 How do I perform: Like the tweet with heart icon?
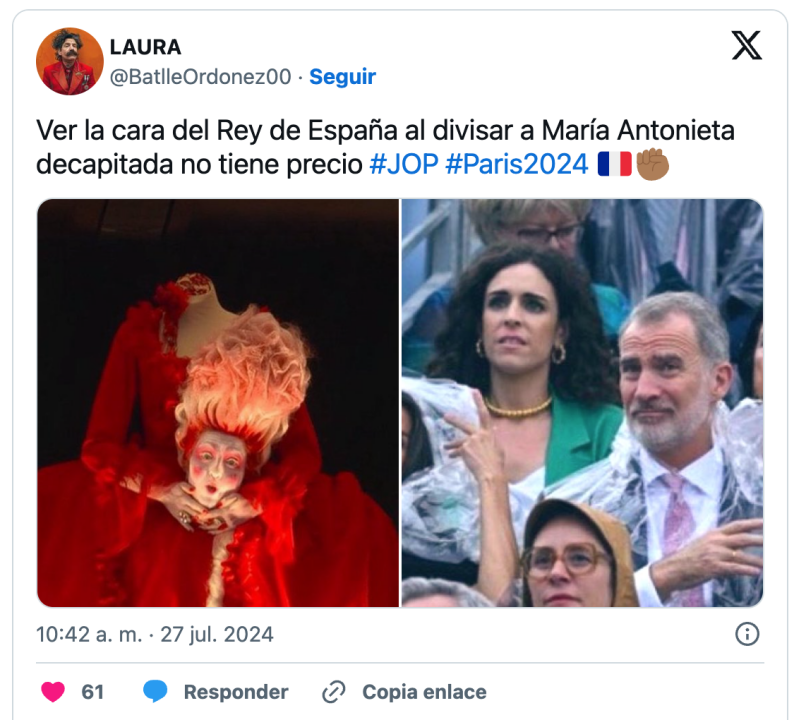click(53, 692)
